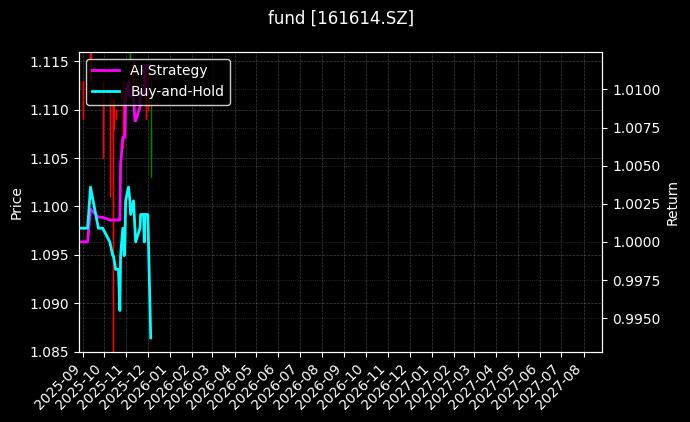Click the lowest point of the cyan Buy-and-Hold line
Screen dimensions: 690x422
pyautogui.click(x=150, y=338)
